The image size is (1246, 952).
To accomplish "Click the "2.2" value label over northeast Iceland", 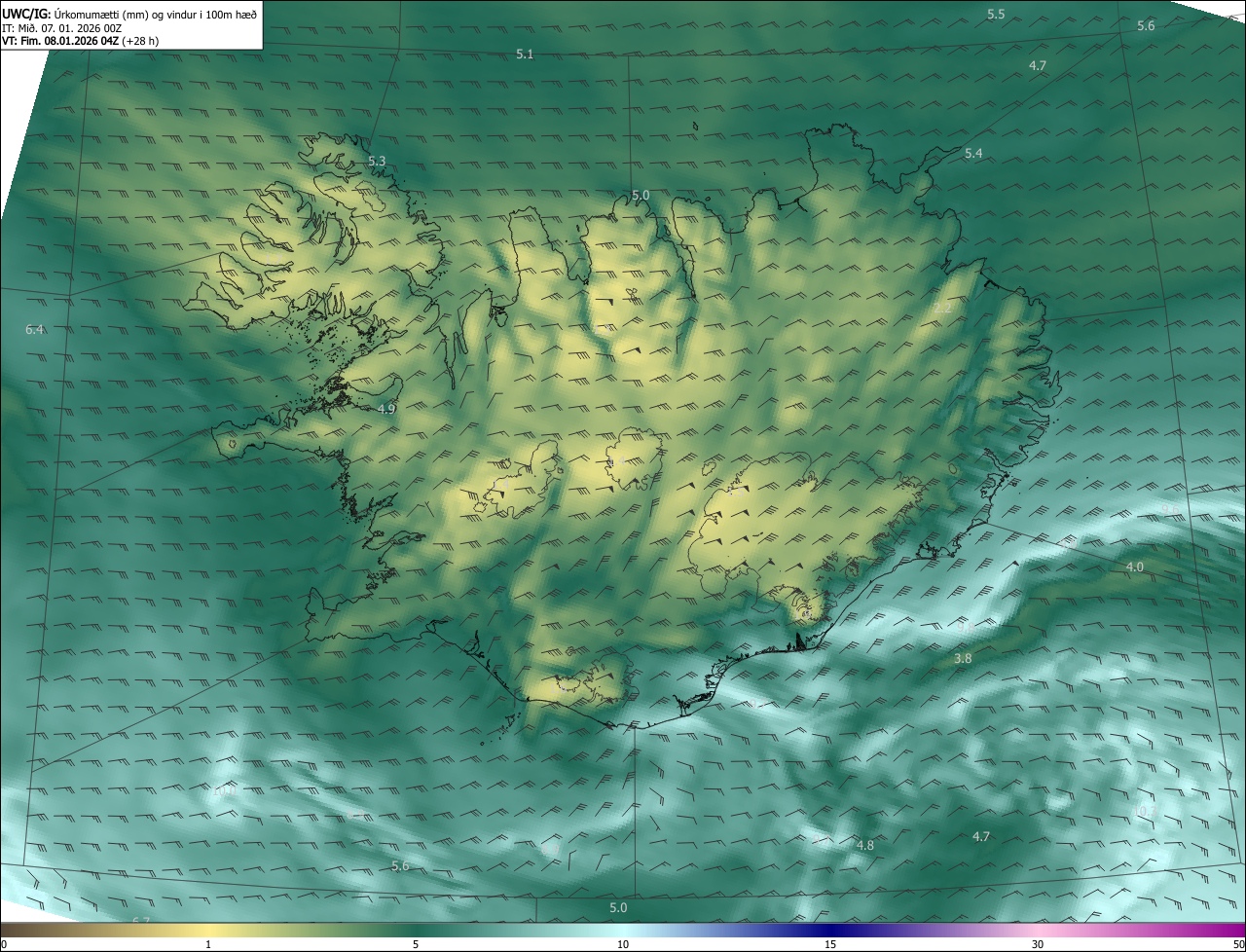I will 942,309.
